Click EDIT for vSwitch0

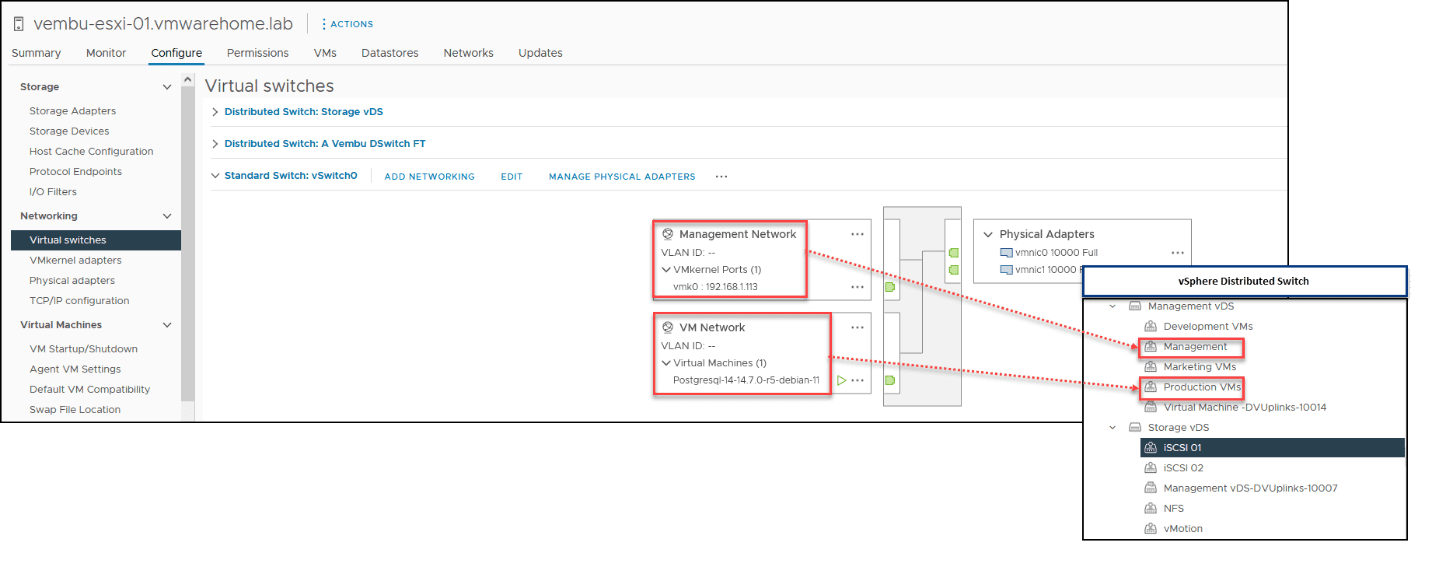pos(512,177)
